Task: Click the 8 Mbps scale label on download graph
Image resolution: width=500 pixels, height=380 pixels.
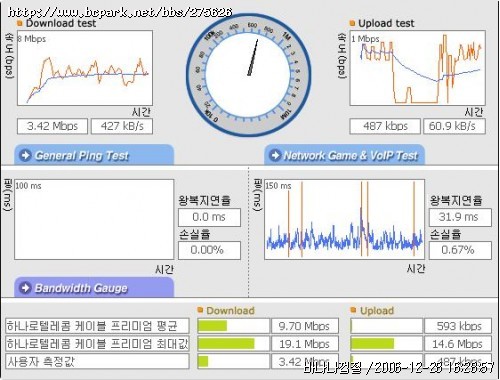Action: point(32,39)
